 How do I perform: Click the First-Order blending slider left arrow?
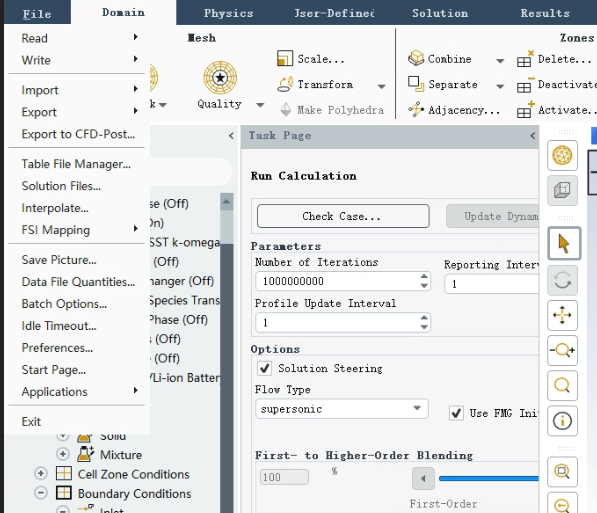click(x=423, y=478)
